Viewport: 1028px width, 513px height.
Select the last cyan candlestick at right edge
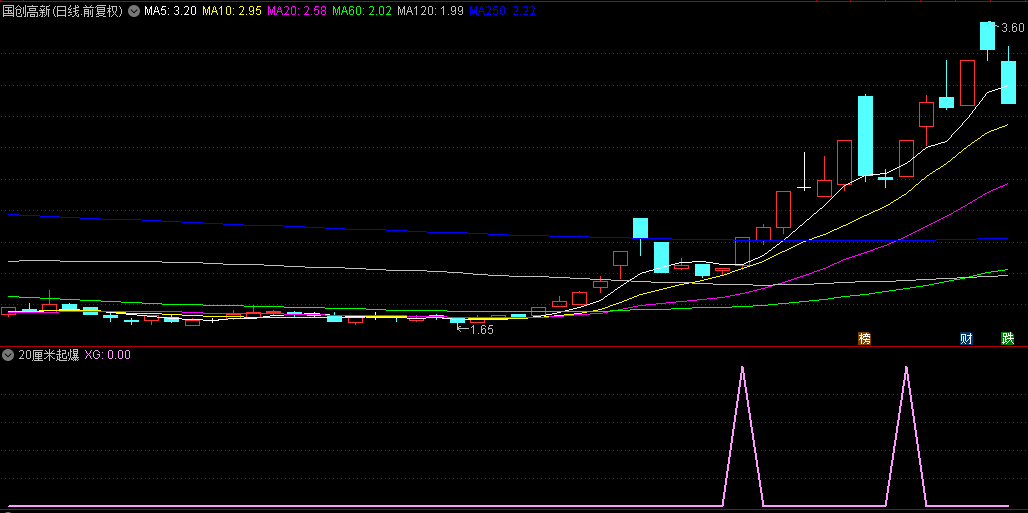[1008, 82]
